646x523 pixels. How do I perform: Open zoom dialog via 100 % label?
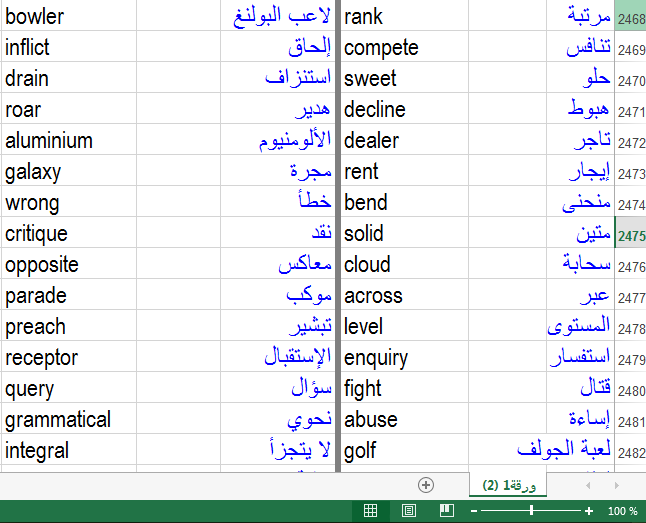click(623, 511)
